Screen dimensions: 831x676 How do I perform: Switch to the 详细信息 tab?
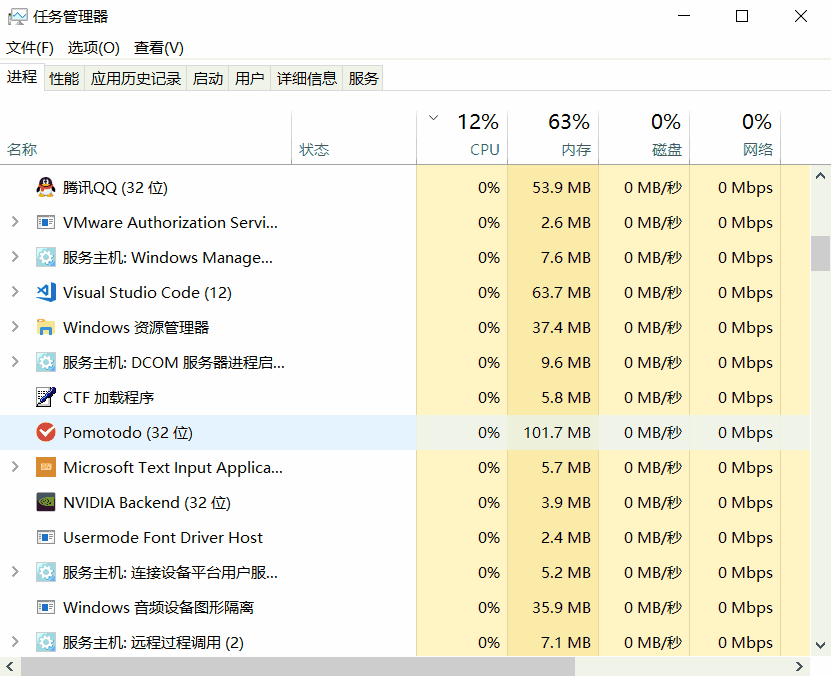point(307,78)
